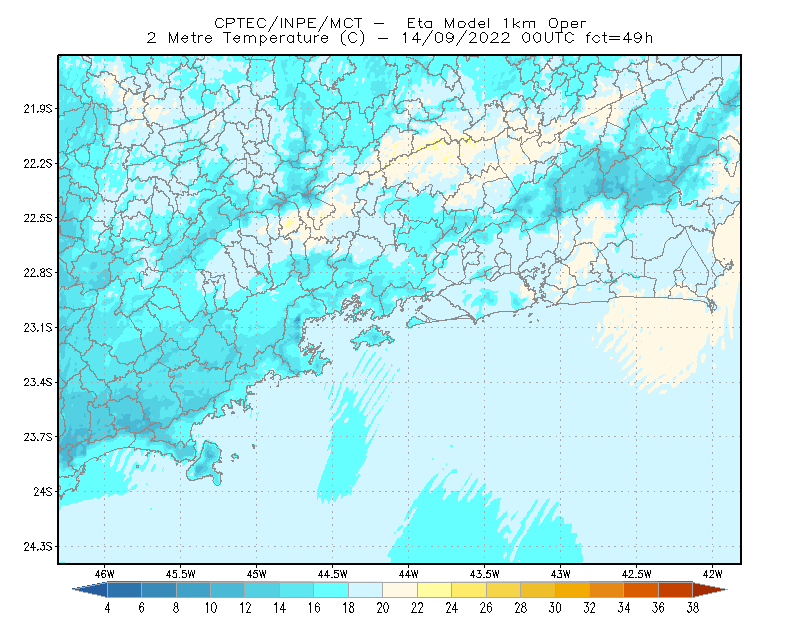Click the 26-28 gold legend swatch
The image size is (800, 618).
503,590
